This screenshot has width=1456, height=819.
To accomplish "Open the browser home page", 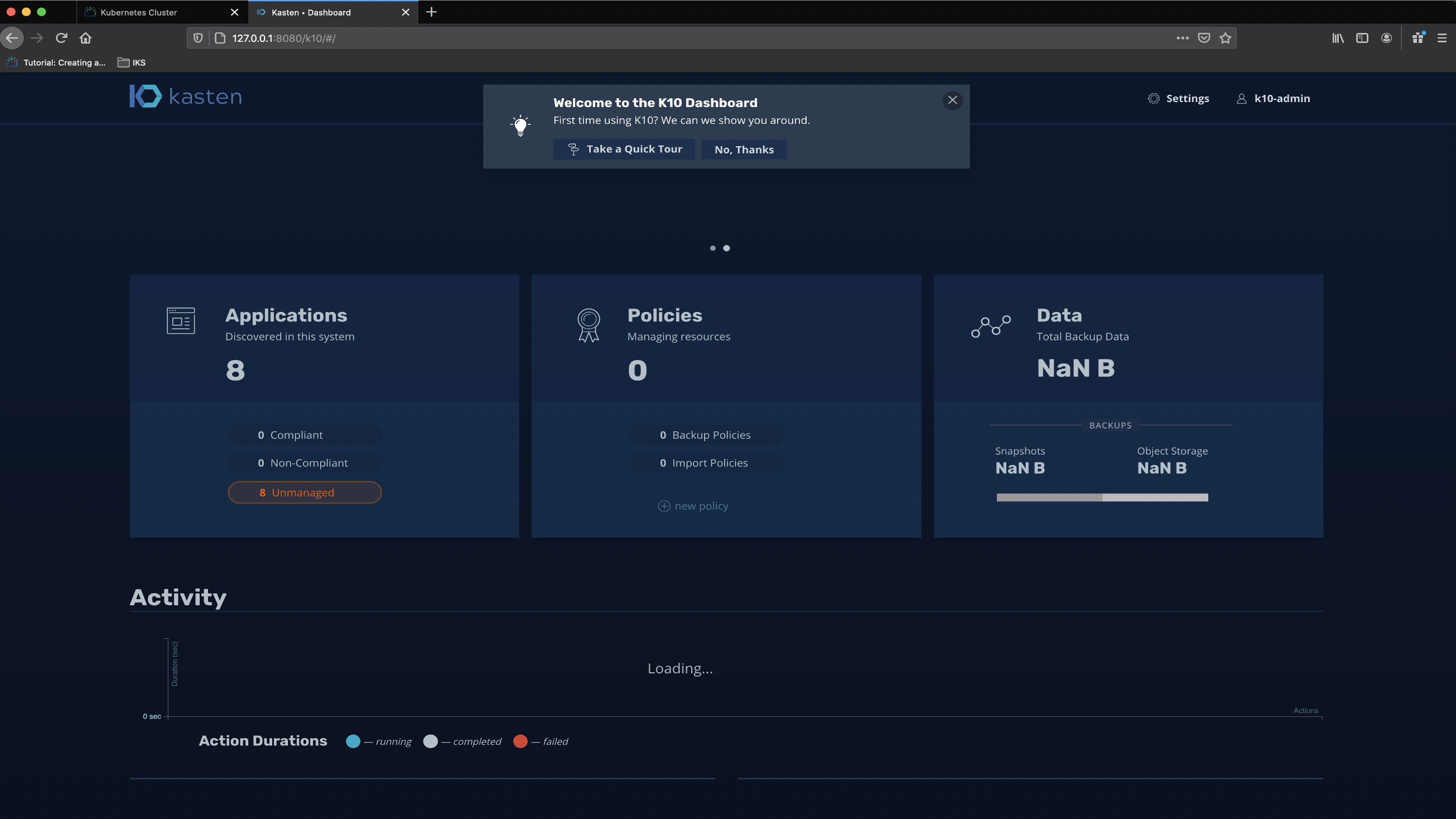I will click(x=85, y=38).
